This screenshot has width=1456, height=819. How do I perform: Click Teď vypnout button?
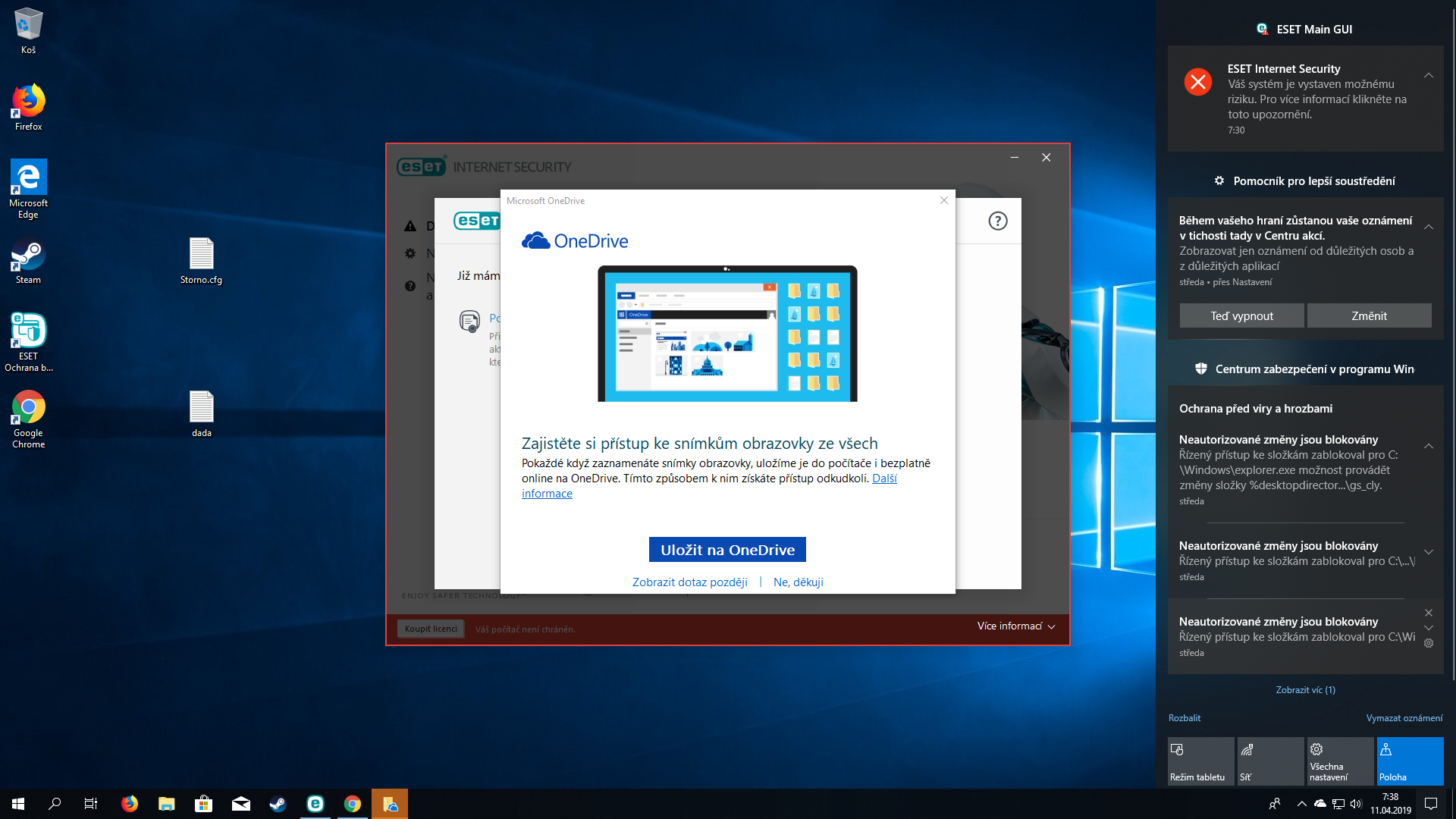coord(1241,316)
